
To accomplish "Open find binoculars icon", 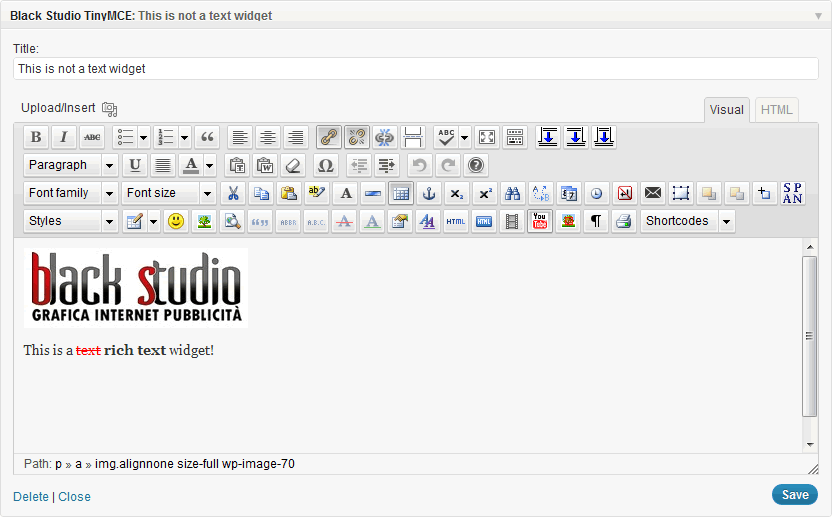I will [513, 193].
